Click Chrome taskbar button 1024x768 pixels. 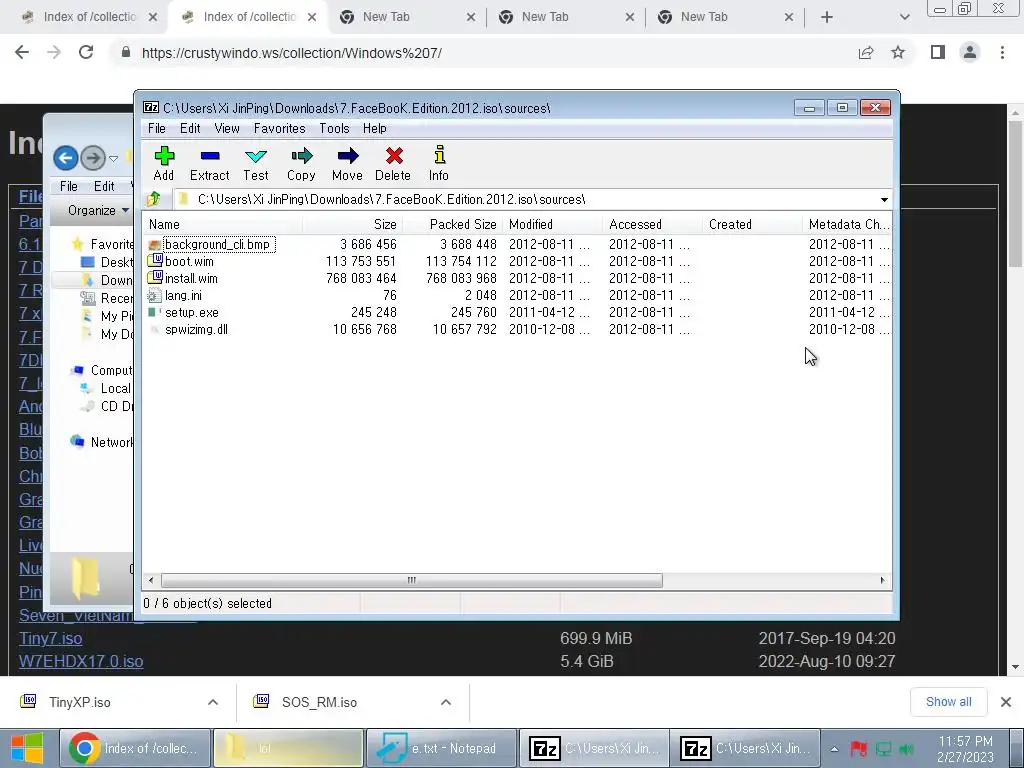(x=135, y=748)
